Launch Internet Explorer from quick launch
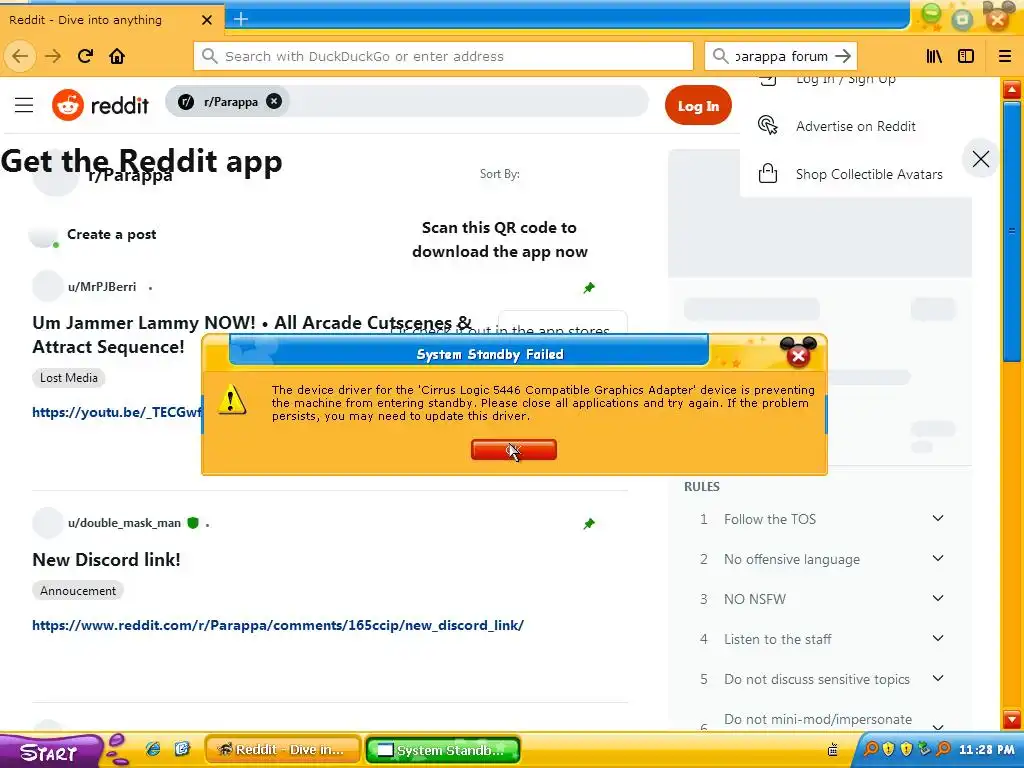 [x=153, y=749]
